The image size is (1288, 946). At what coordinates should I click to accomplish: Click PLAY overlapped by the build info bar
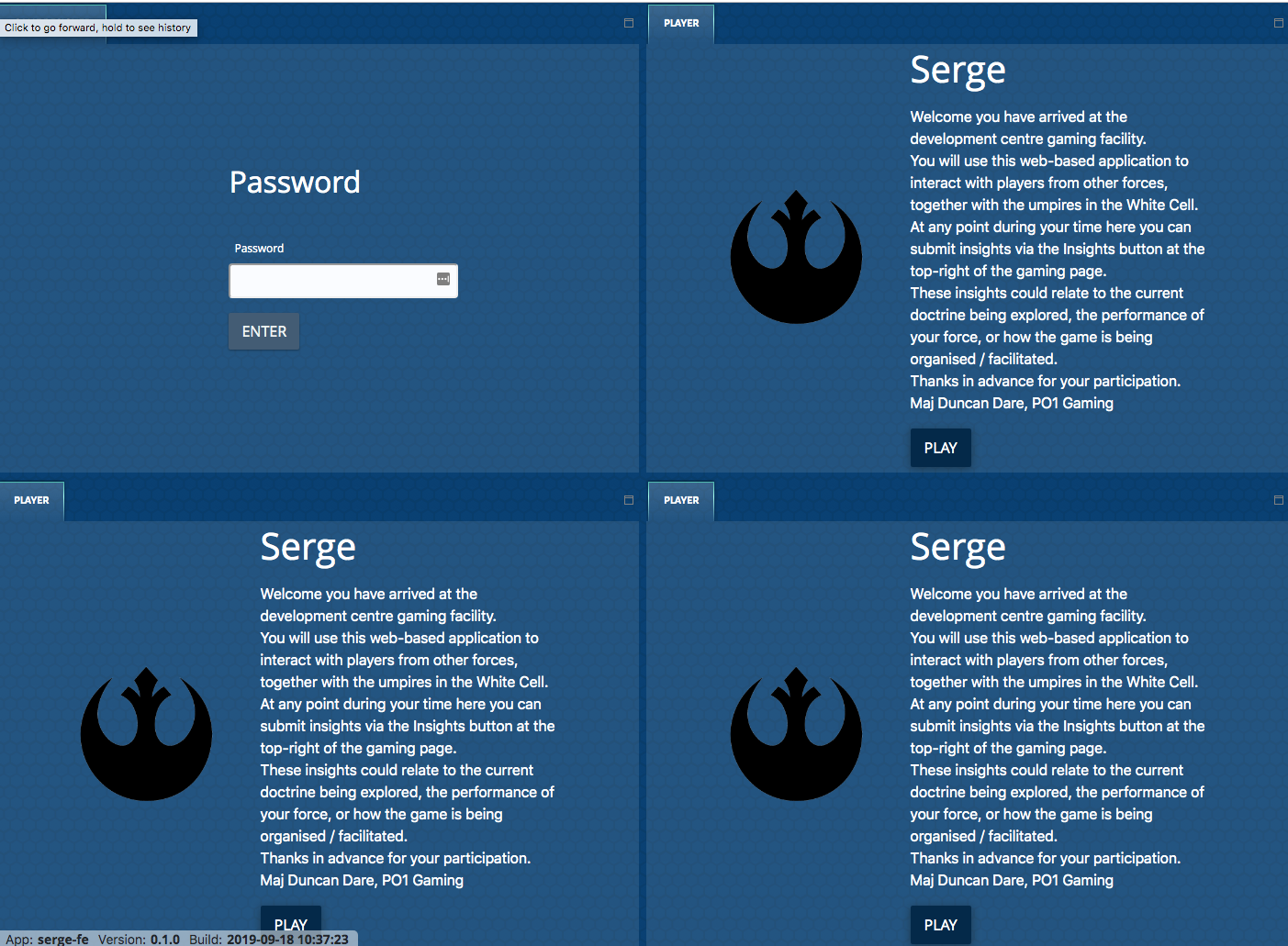pos(290,920)
